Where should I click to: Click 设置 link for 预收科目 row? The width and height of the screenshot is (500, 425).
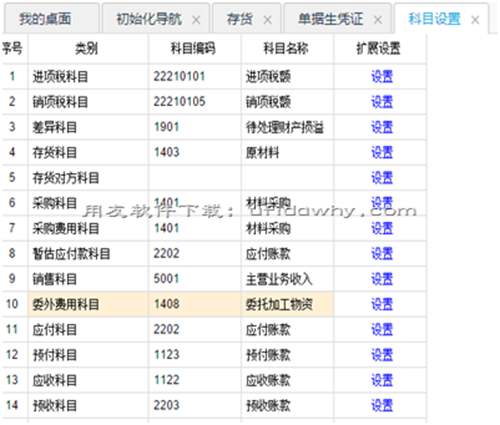coord(382,406)
